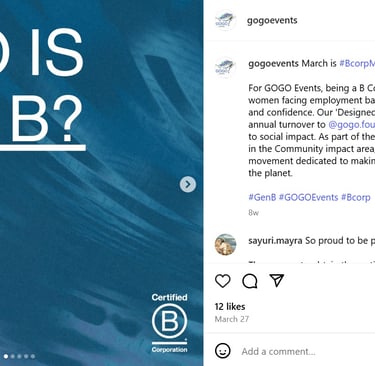Open the gogoevents username in the header
375x366 pixels.
272,20
